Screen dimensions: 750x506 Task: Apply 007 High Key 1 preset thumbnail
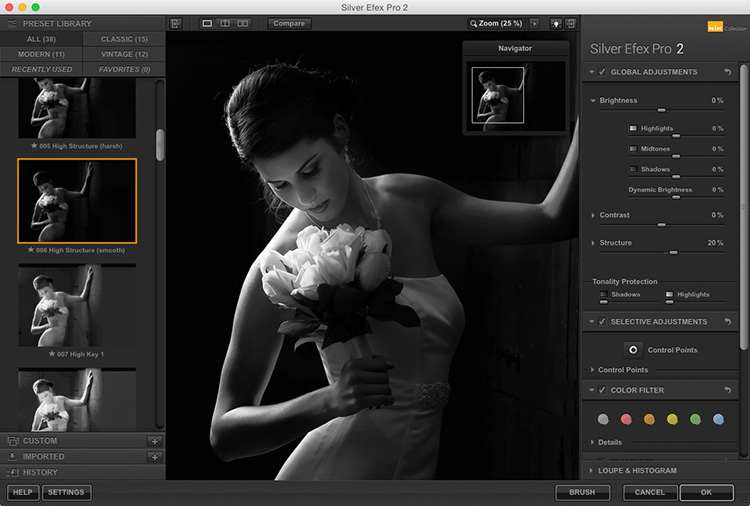(x=77, y=305)
